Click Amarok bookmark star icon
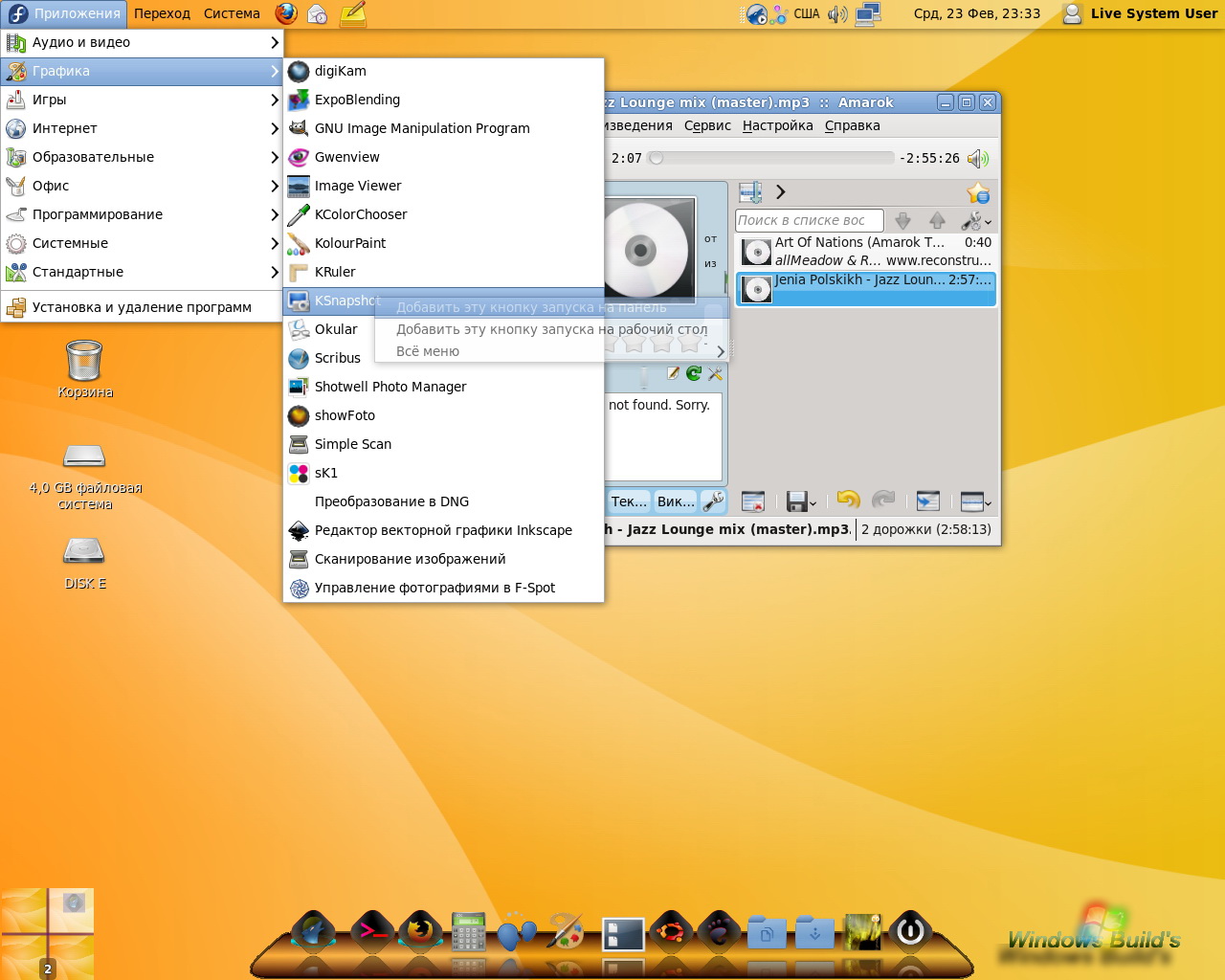The image size is (1225, 980). point(978,193)
